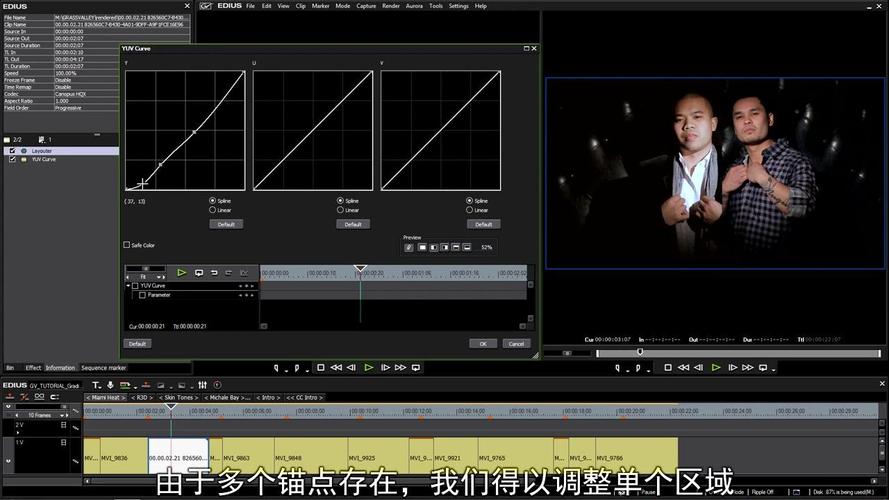Click Set In point icon in right recorder
This screenshot has height=500, width=889.
pos(617,368)
